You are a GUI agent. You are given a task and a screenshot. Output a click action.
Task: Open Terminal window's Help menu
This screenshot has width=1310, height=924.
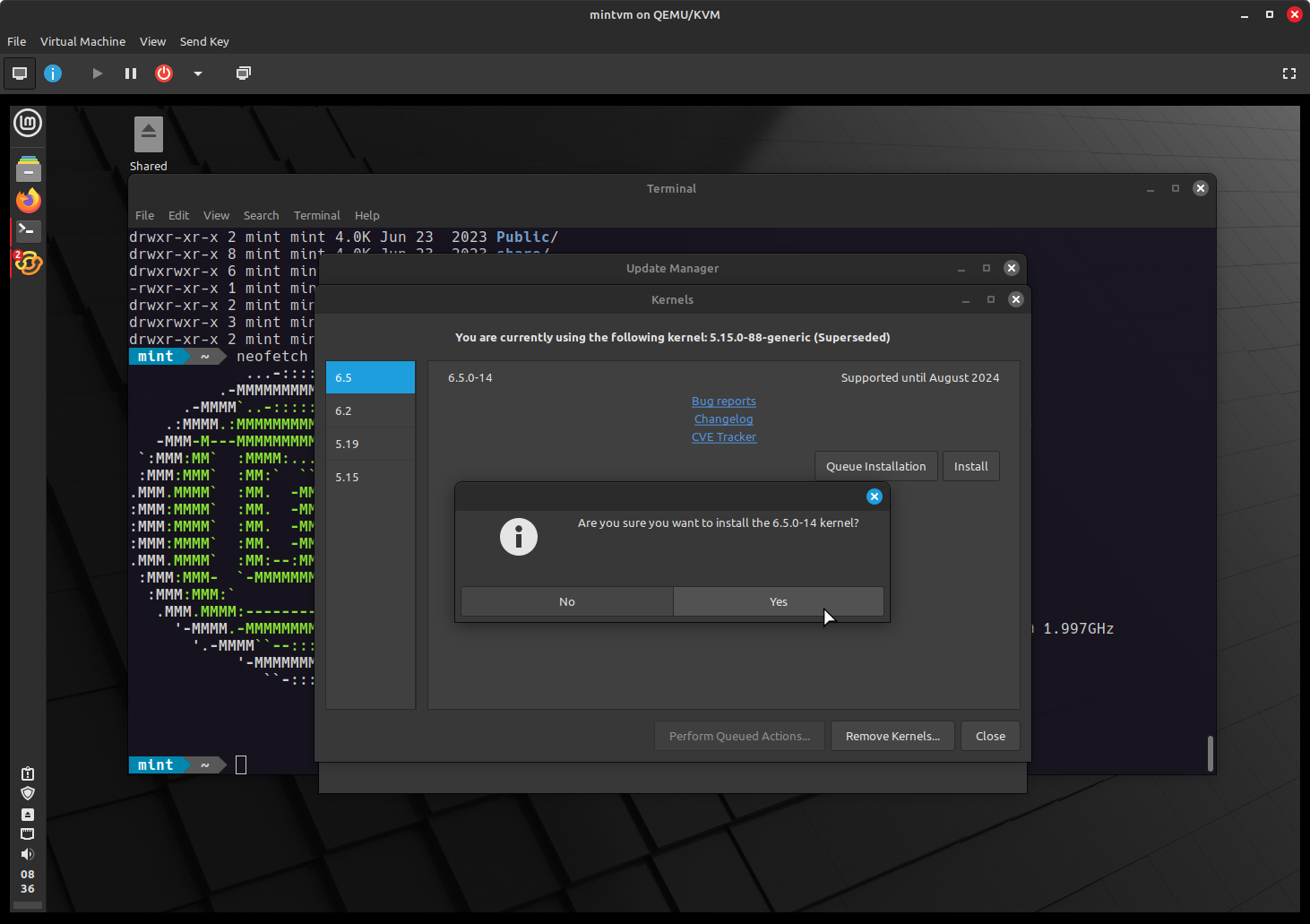pos(366,215)
